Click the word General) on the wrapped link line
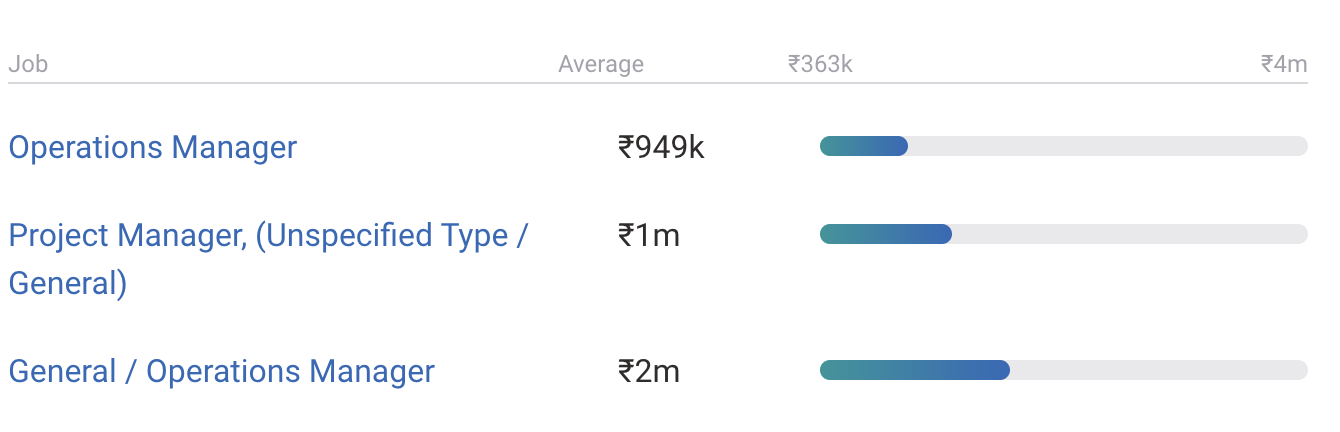Viewport: 1340px width, 432px height. pos(68,284)
